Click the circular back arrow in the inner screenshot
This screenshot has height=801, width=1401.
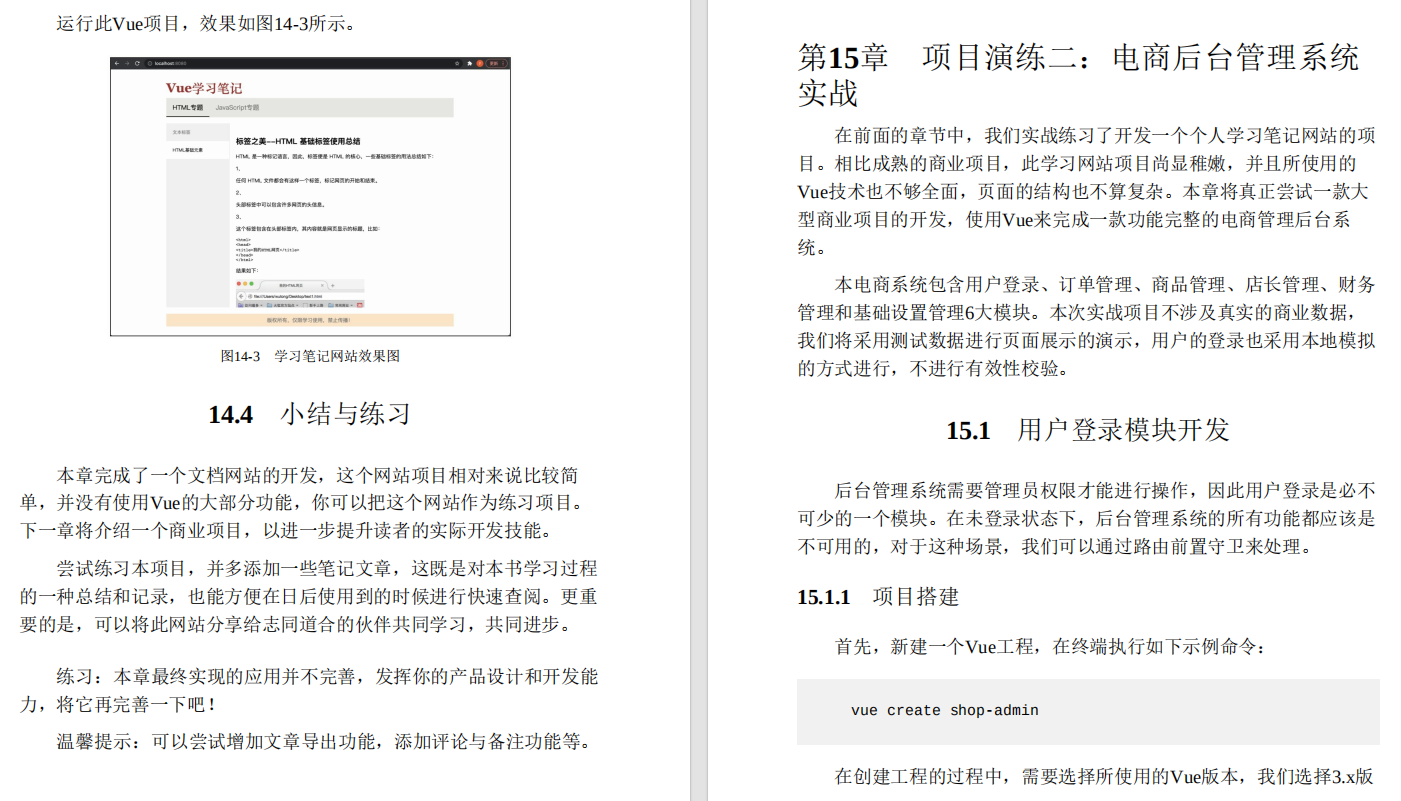(241, 296)
